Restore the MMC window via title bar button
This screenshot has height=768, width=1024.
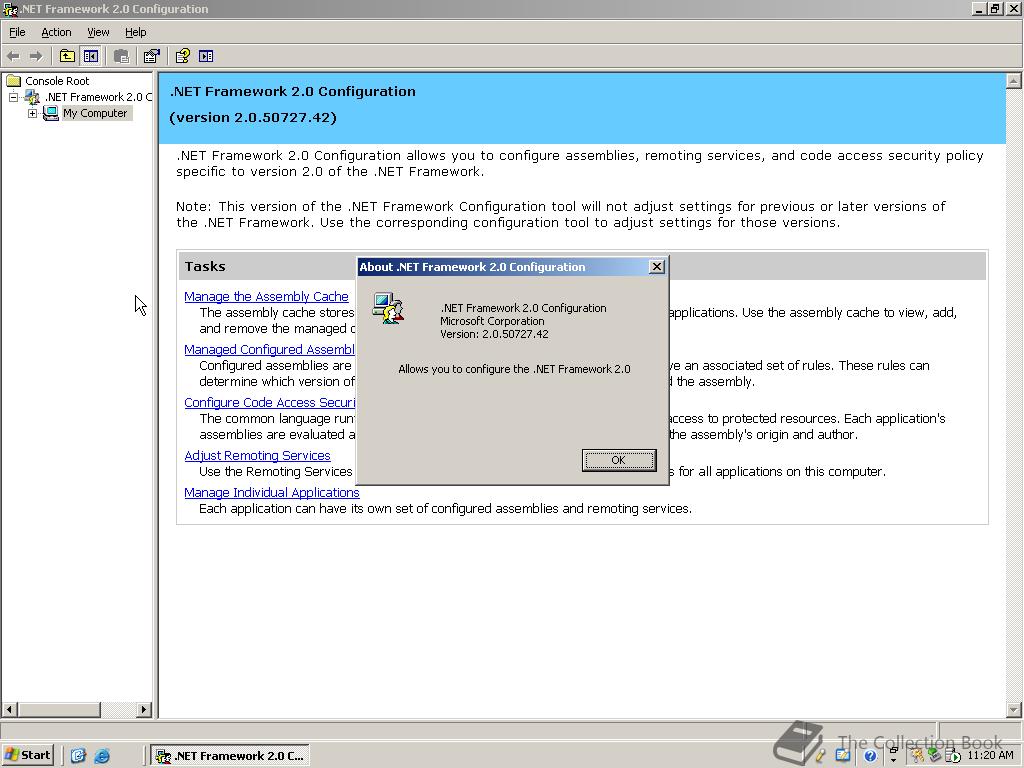coord(995,8)
